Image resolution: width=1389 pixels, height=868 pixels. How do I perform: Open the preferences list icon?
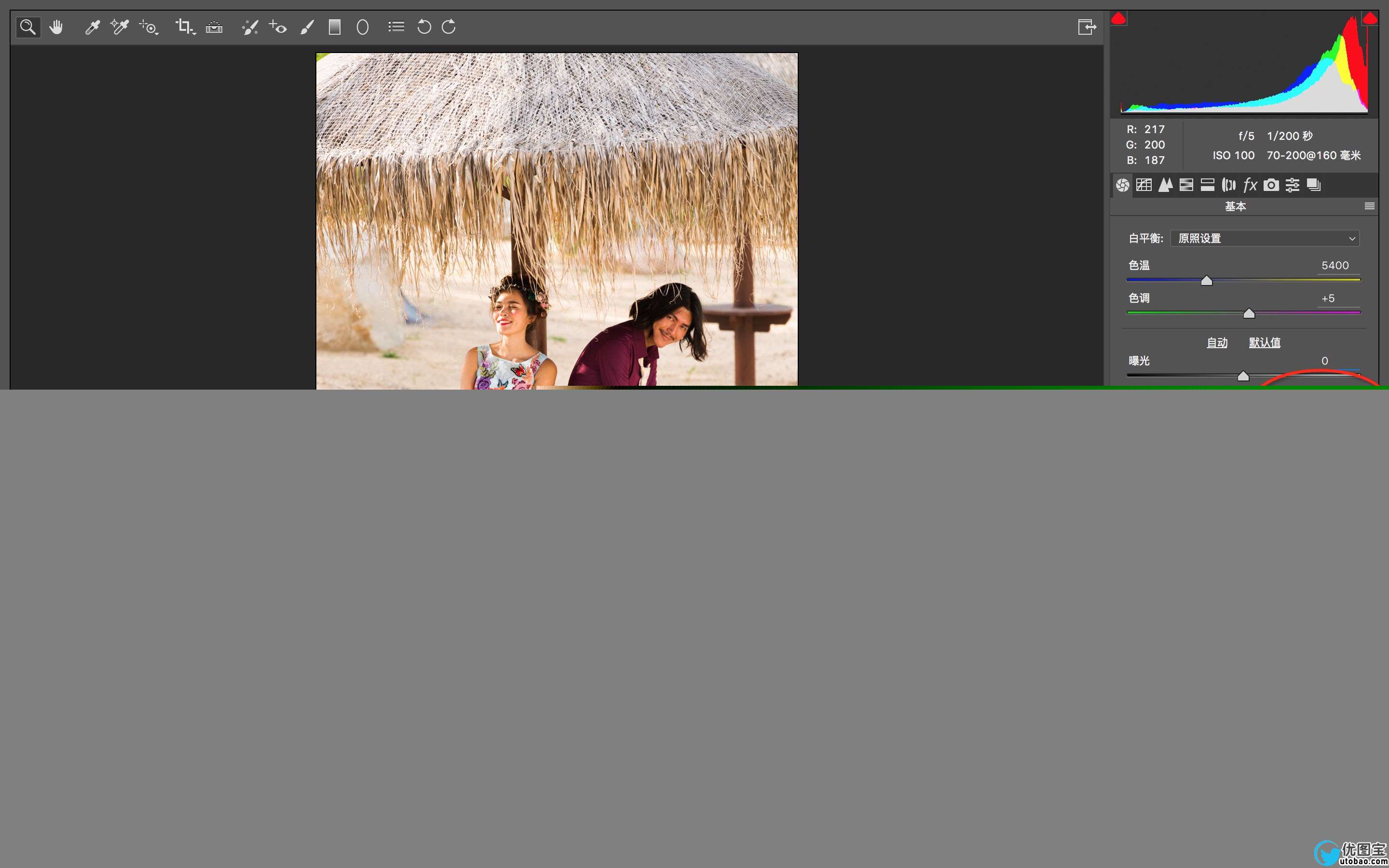click(x=396, y=27)
